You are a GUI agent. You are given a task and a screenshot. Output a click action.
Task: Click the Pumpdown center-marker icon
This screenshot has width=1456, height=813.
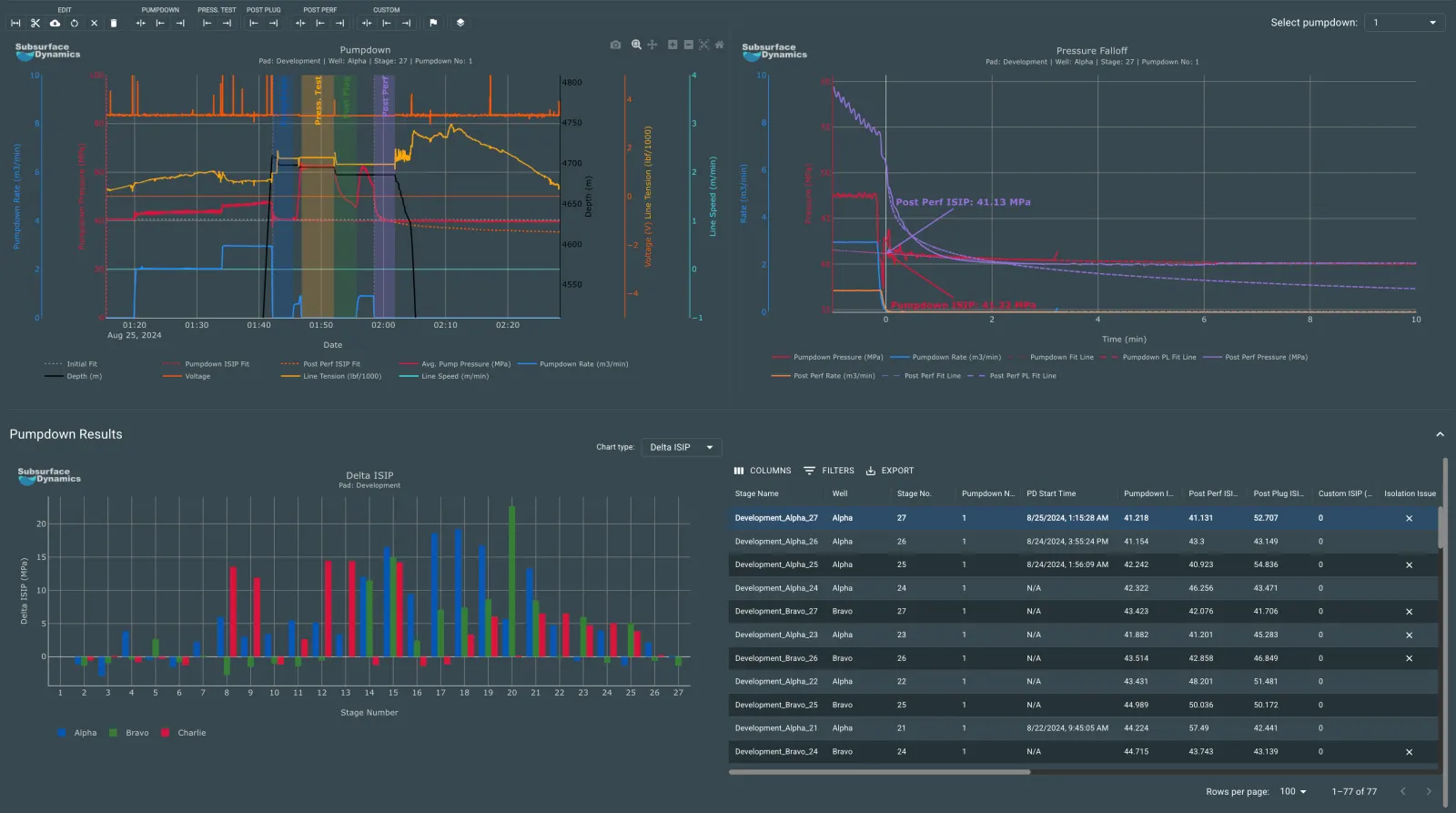[x=141, y=23]
